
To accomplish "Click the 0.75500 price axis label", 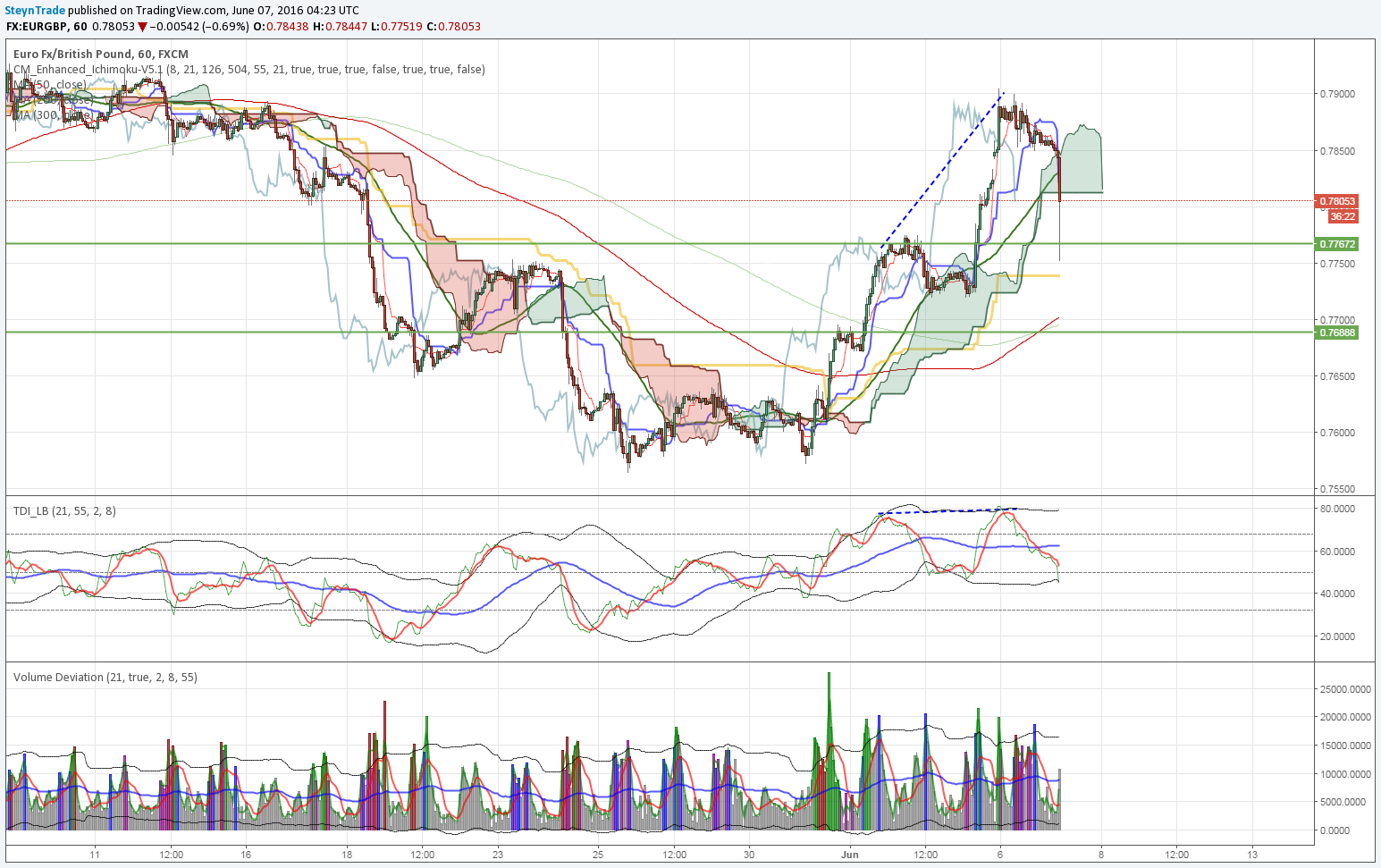I will tap(1337, 489).
